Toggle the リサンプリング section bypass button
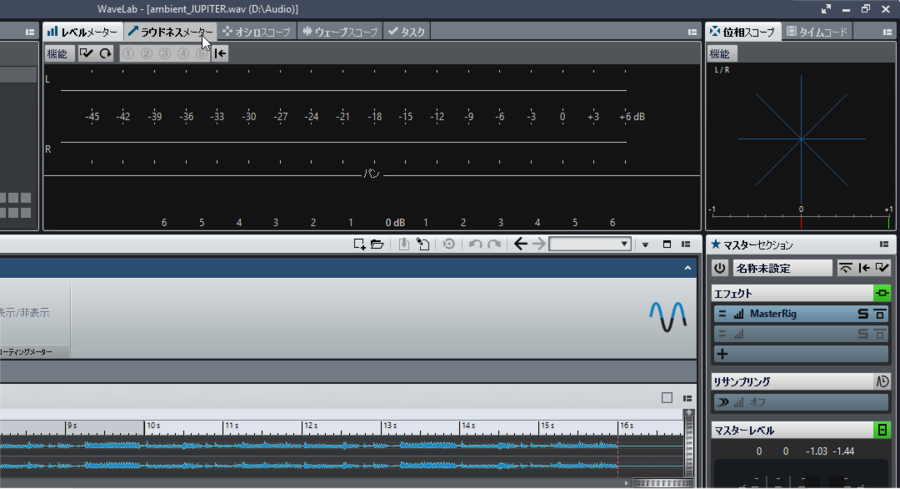 tap(882, 381)
